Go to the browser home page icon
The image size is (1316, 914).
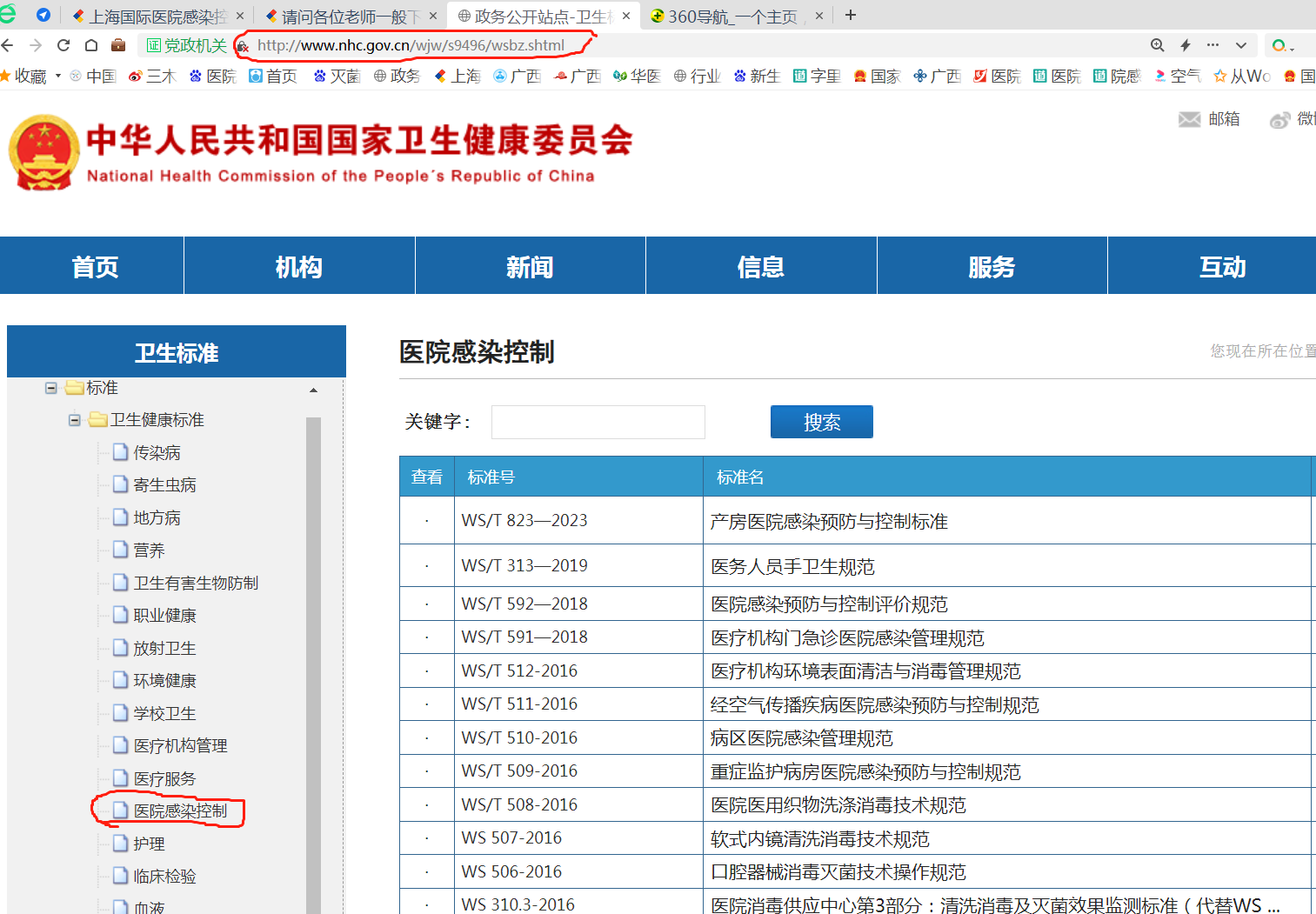click(91, 45)
